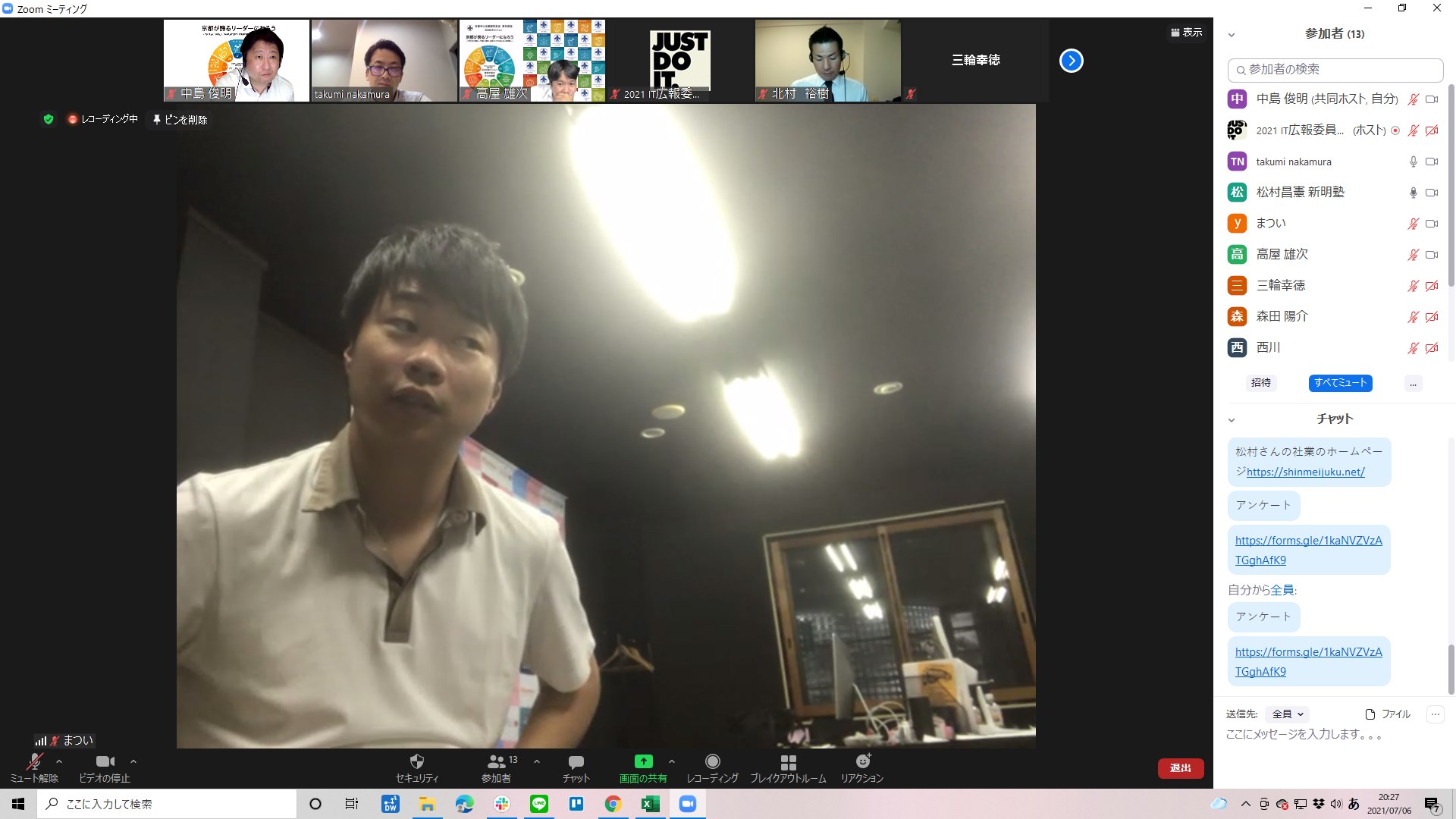
Task: Open Slack from taskbar
Action: [502, 804]
